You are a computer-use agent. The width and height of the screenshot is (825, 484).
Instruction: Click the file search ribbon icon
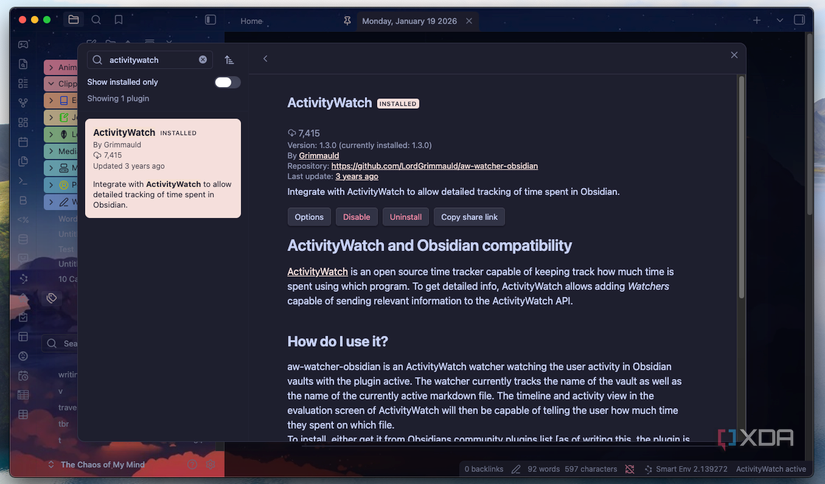pos(23,64)
